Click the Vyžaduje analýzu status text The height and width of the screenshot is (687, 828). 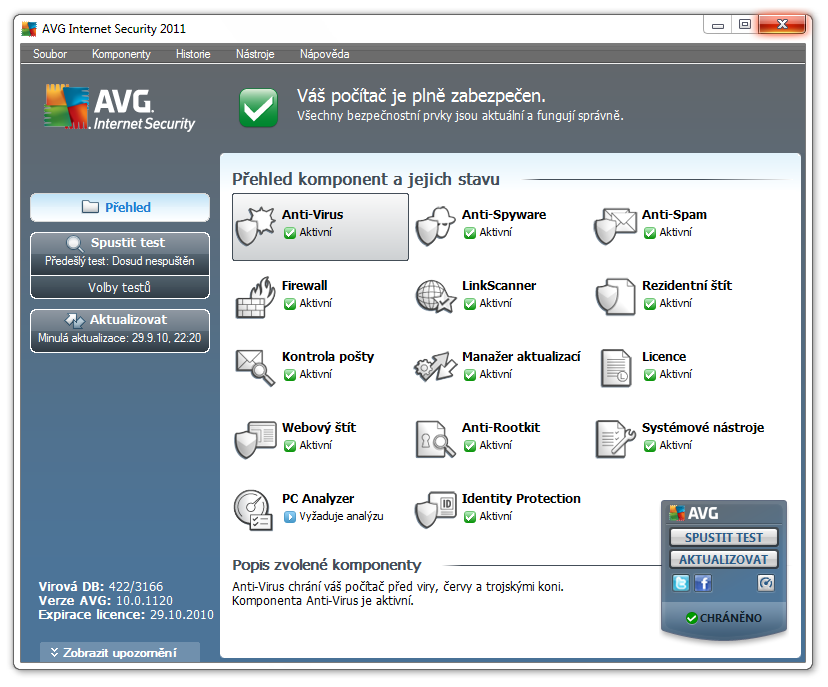pos(341,516)
